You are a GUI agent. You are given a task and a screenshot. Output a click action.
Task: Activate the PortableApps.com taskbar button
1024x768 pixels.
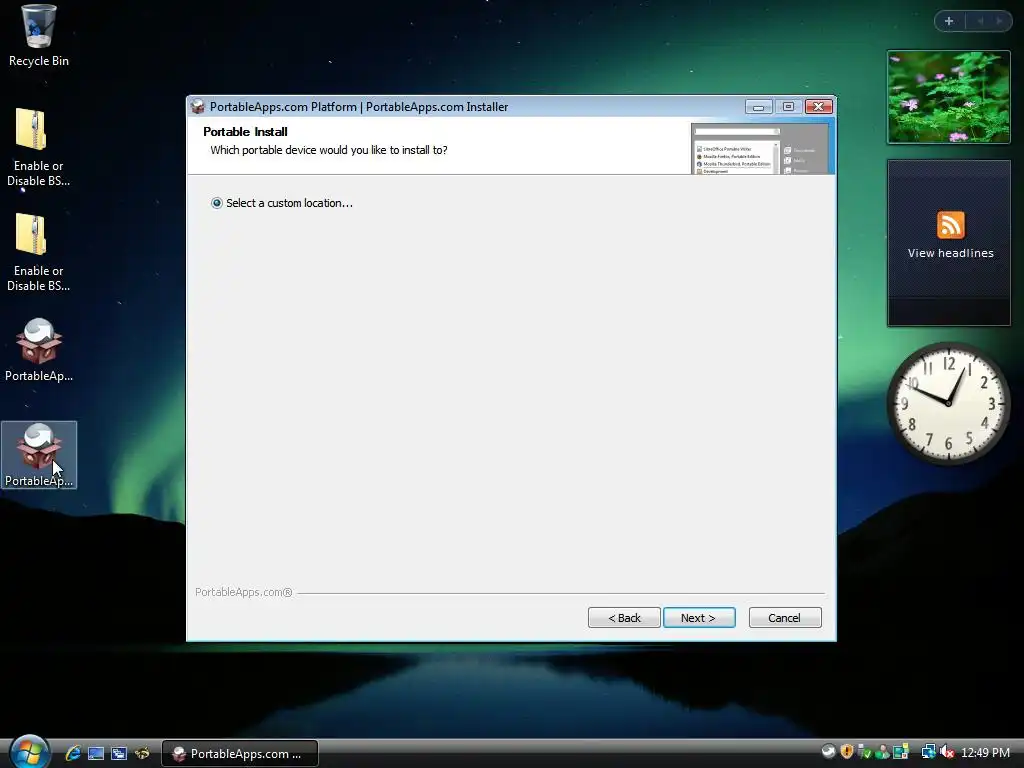pos(240,754)
